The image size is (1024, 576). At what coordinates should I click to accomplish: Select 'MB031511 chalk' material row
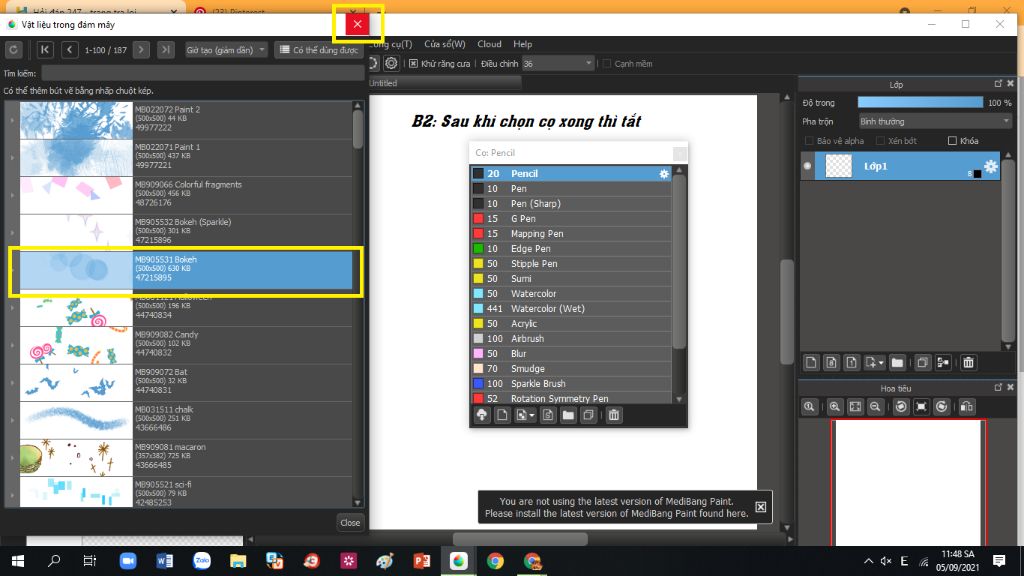coord(185,420)
